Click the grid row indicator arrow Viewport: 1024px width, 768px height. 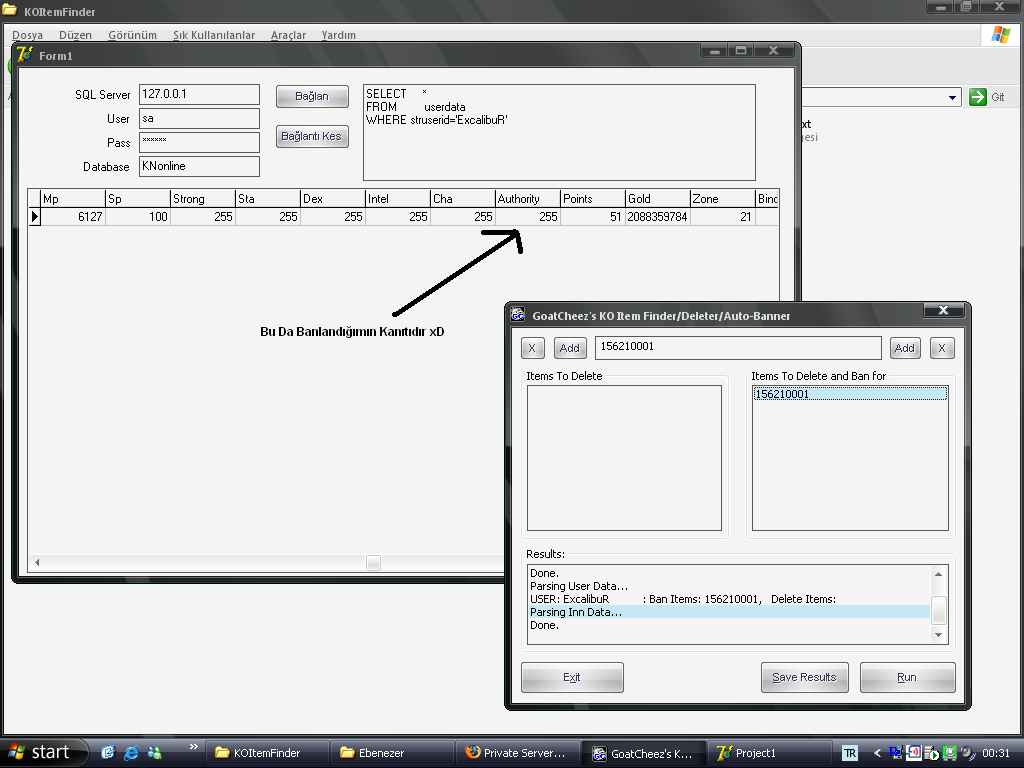35,217
